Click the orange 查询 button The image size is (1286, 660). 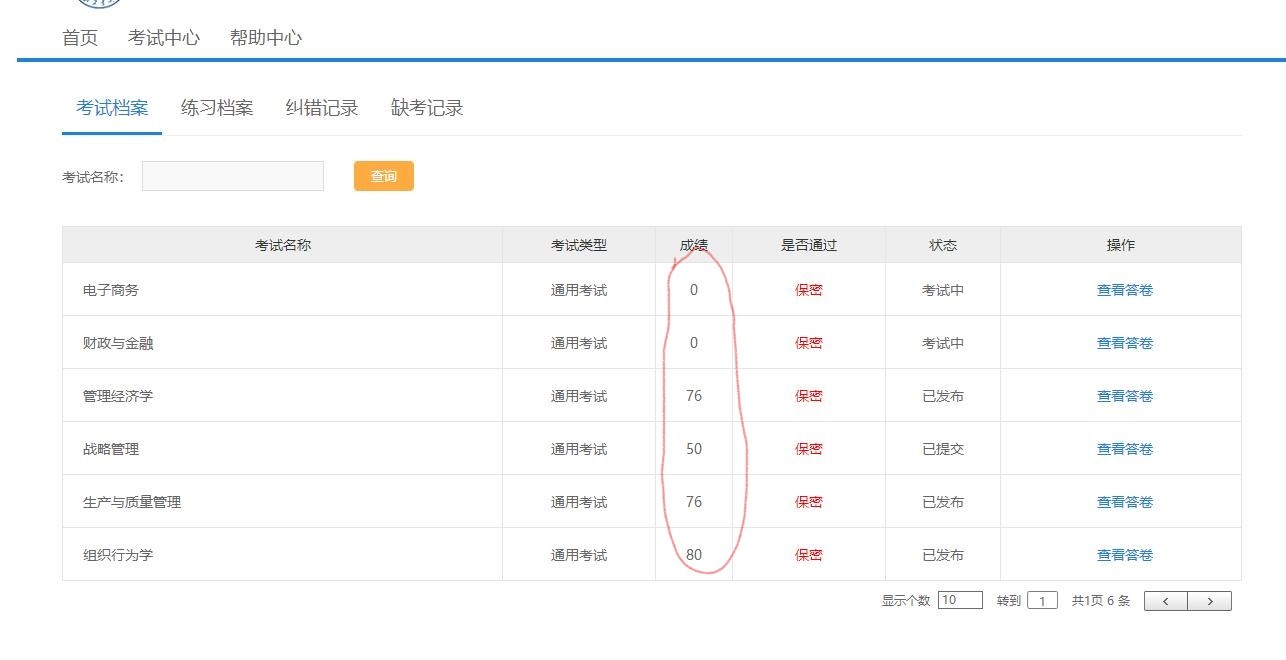pos(383,176)
